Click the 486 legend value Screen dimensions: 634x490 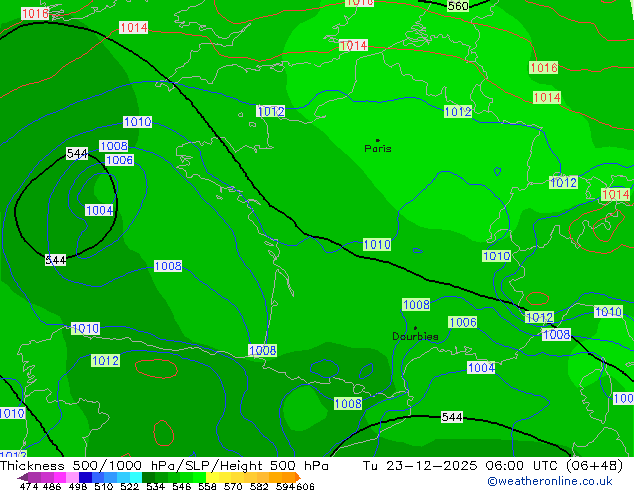(x=52, y=486)
